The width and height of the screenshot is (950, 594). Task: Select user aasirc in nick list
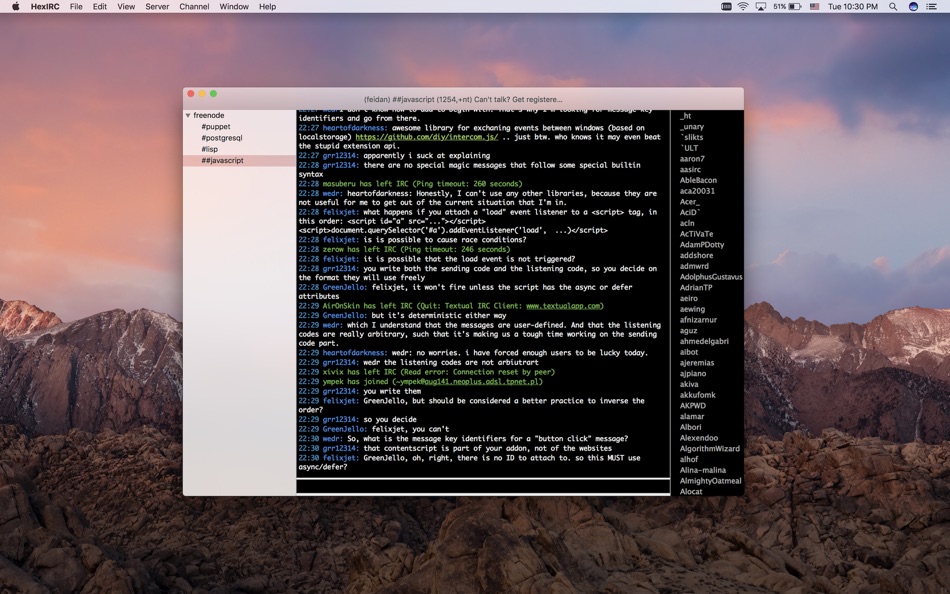690,170
